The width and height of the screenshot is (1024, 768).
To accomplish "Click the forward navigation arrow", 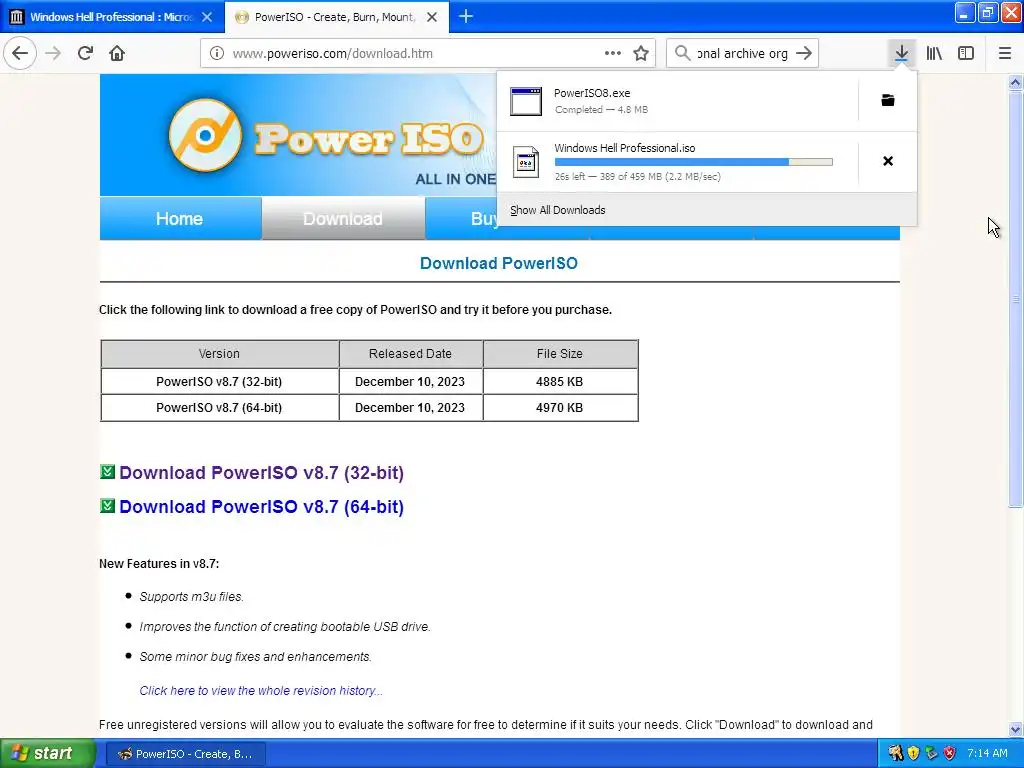I will coord(54,53).
